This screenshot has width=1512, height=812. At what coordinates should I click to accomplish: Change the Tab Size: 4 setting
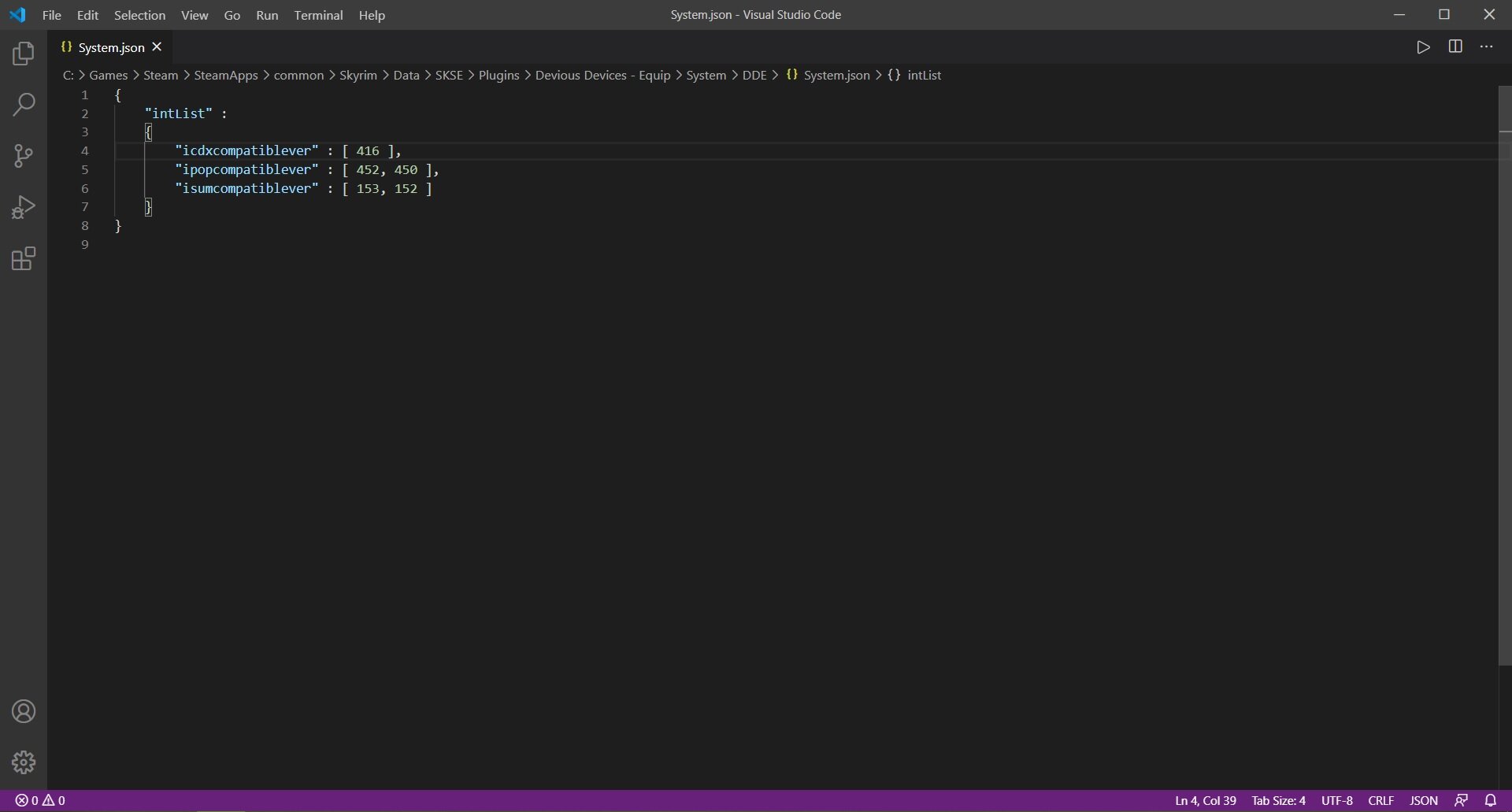(1278, 800)
